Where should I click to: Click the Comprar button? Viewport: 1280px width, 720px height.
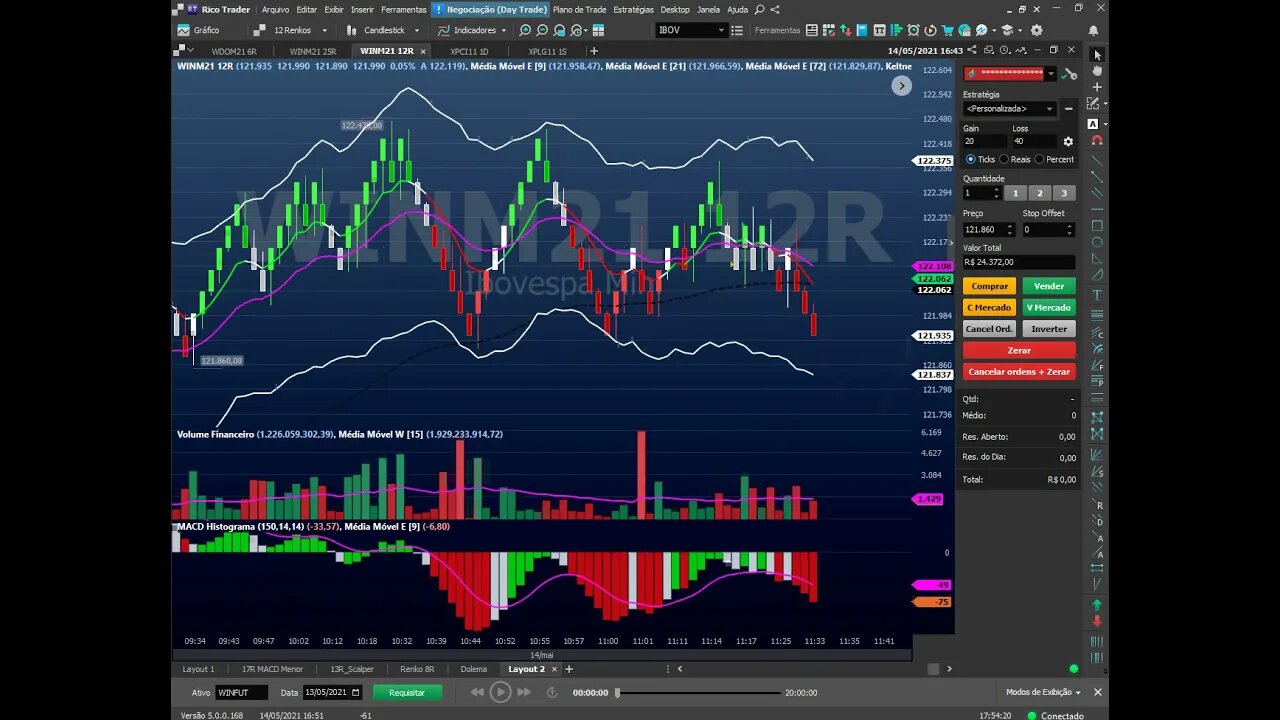[x=990, y=286]
